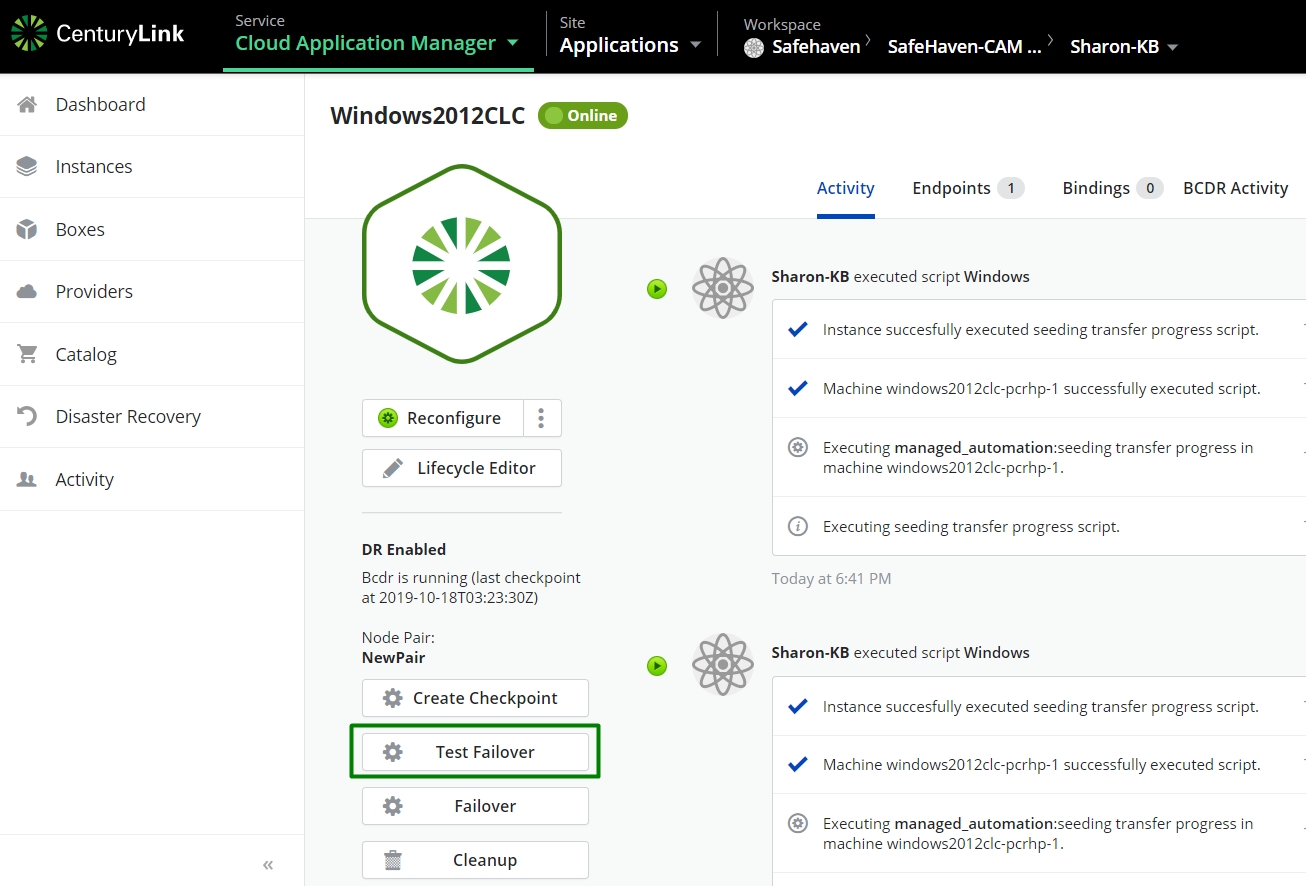
Task: Click the Cleanup button
Action: [475, 860]
